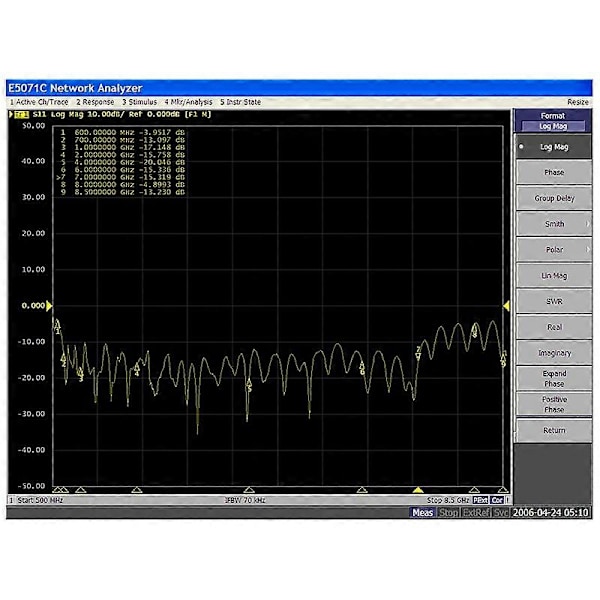Click marker list row 600.00000 MHz -3.9517 dB
The height and width of the screenshot is (600, 600).
122,132
